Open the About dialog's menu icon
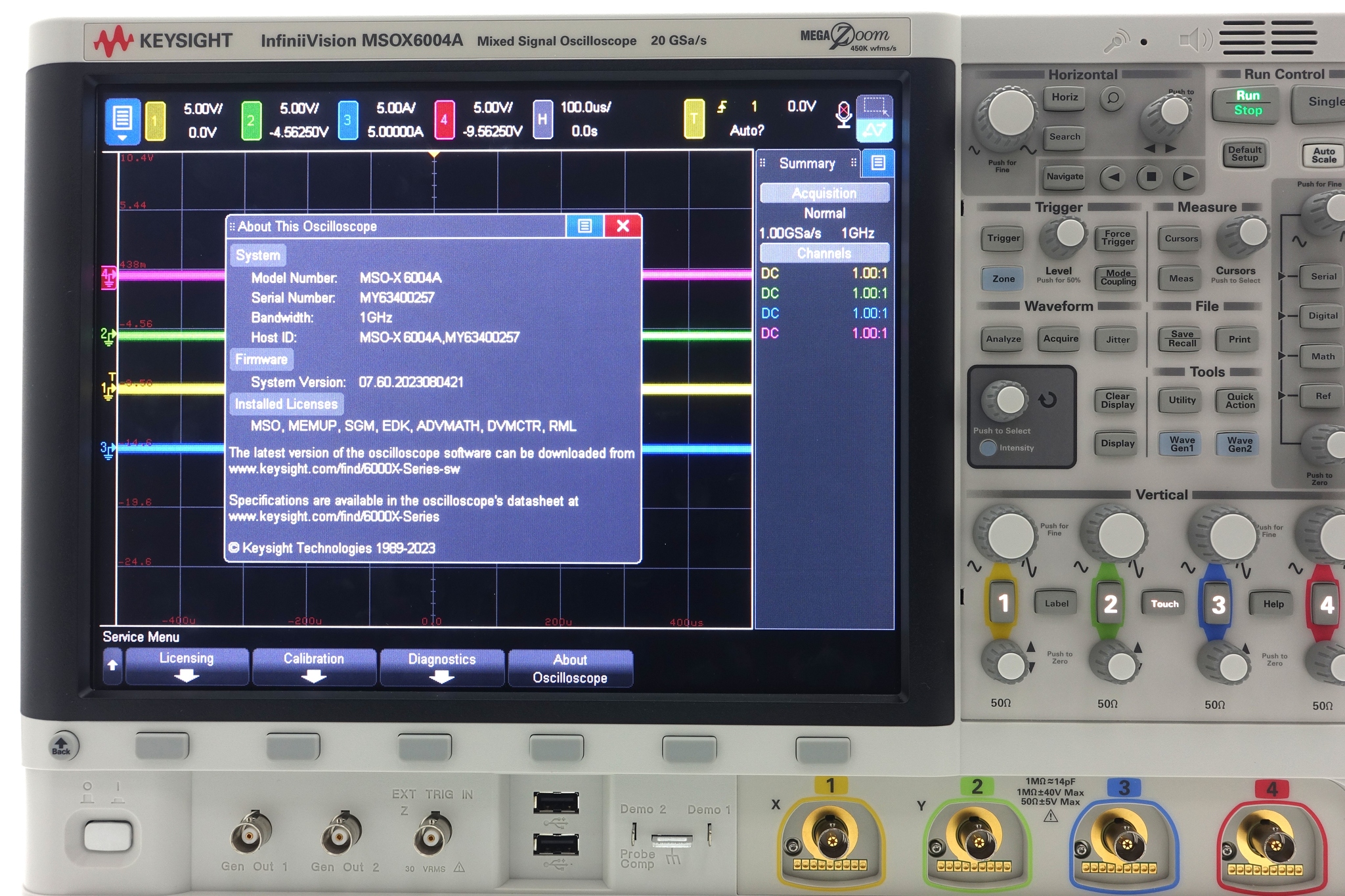 coord(584,226)
